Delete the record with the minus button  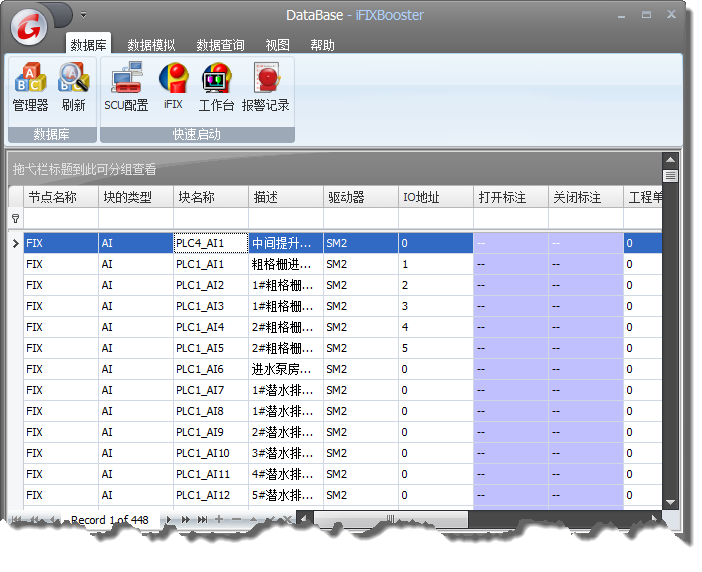coord(236,519)
